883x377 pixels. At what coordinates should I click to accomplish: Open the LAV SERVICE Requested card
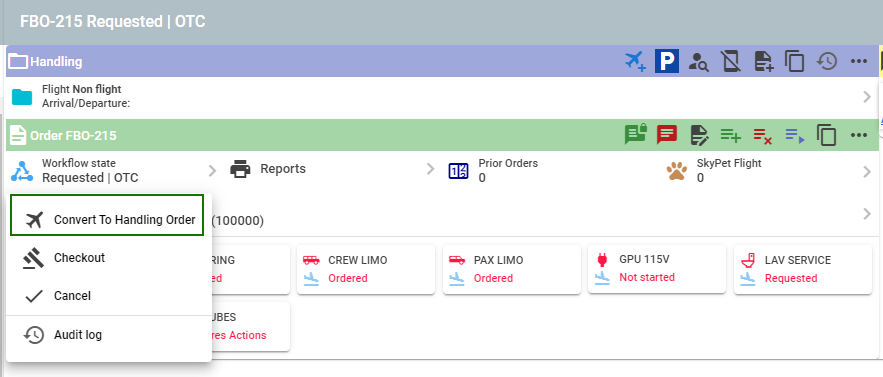(x=802, y=269)
